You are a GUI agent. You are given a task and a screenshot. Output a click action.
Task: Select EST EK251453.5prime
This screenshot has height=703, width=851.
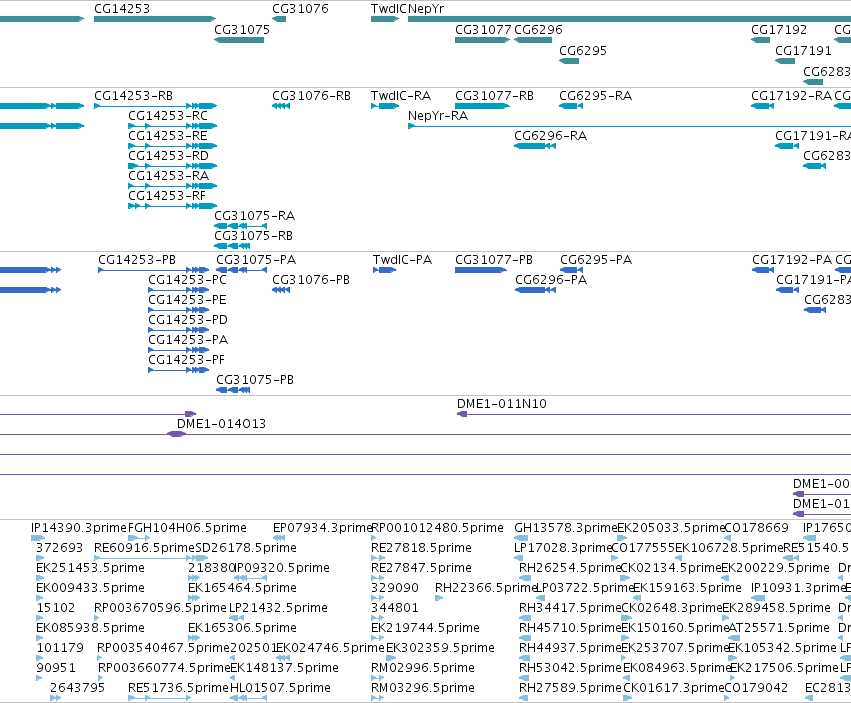tap(90, 568)
